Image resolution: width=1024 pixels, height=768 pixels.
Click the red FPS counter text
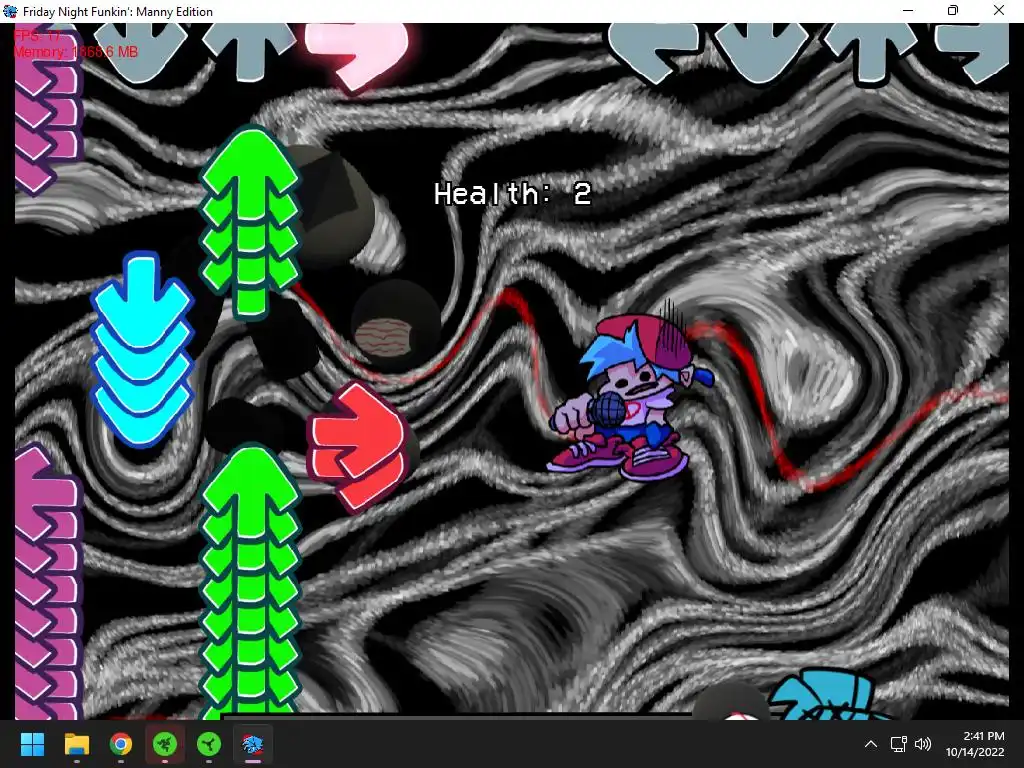click(x=37, y=35)
